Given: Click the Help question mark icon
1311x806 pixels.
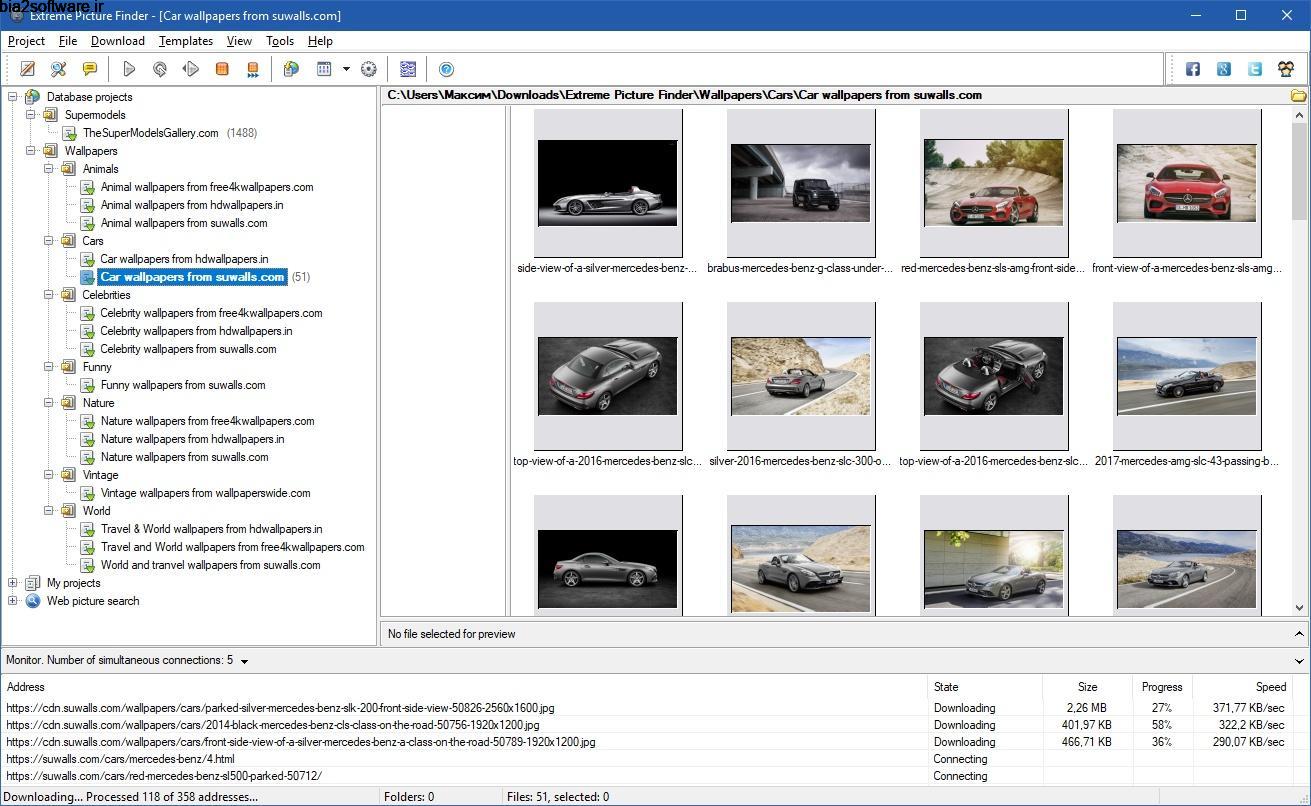Looking at the screenshot, I should pyautogui.click(x=446, y=68).
